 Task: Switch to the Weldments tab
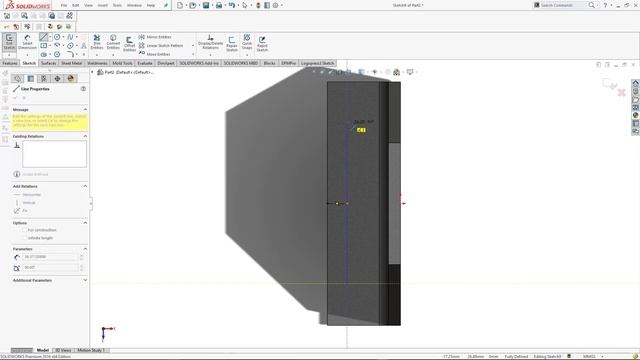click(97, 63)
